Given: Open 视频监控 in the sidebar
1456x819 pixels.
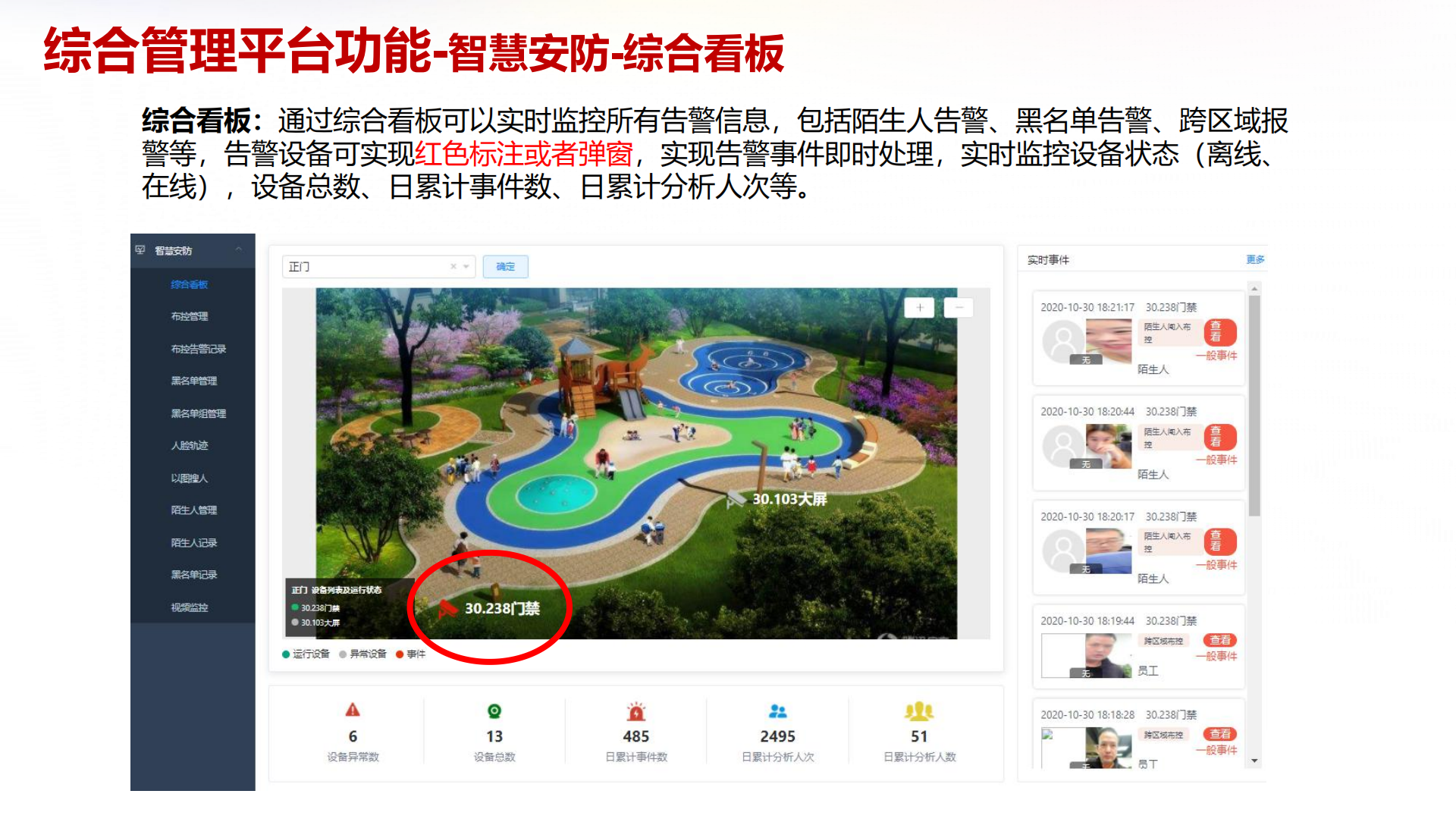Looking at the screenshot, I should (x=190, y=607).
